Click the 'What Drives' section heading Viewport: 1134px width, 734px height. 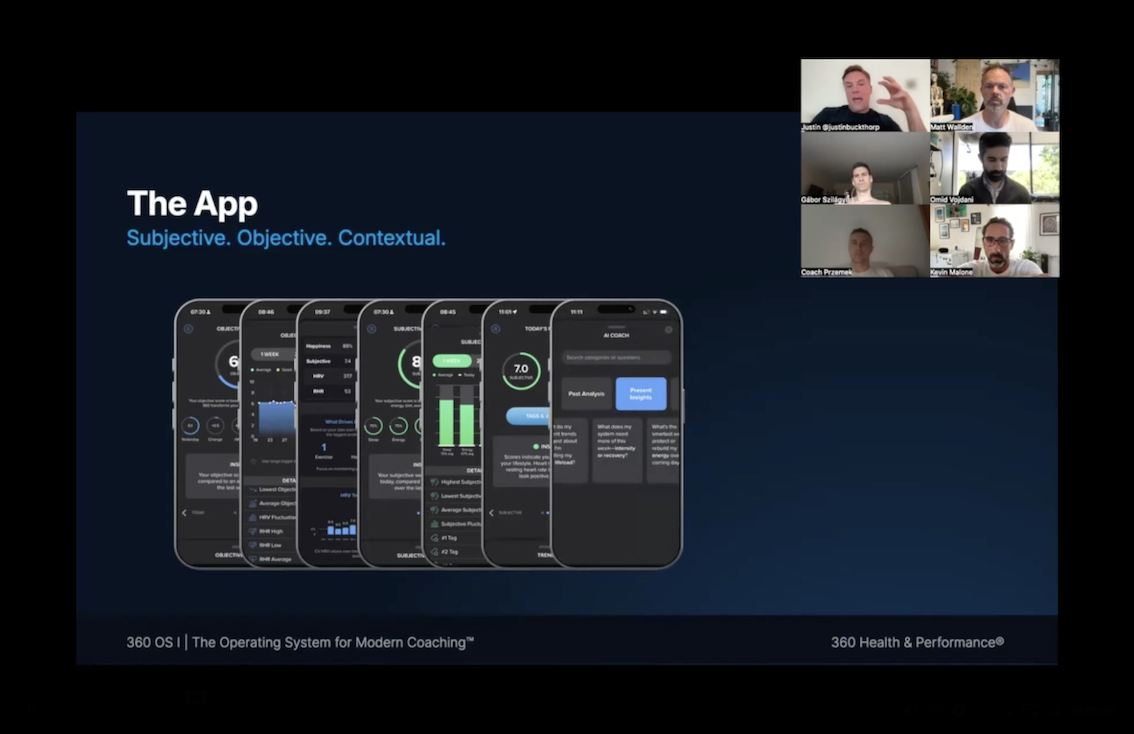(339, 422)
